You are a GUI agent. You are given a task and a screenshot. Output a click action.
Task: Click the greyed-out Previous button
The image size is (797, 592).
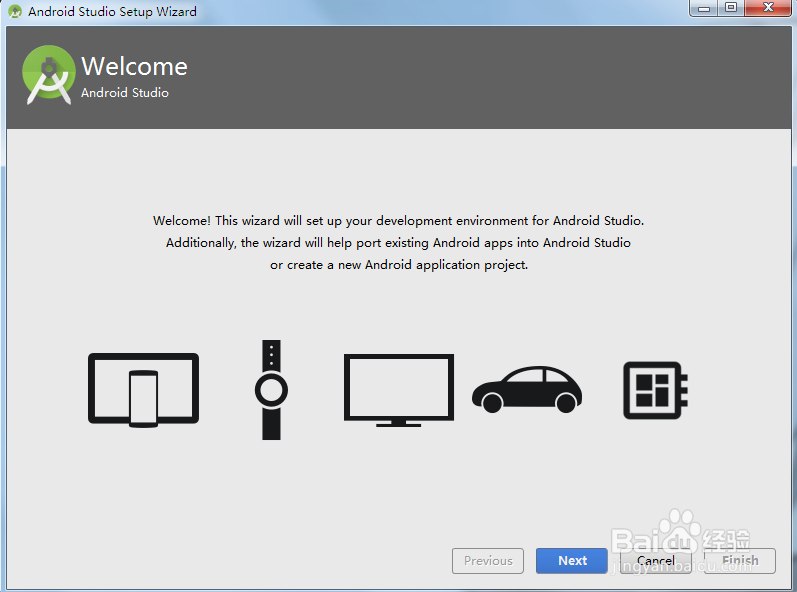point(488,561)
